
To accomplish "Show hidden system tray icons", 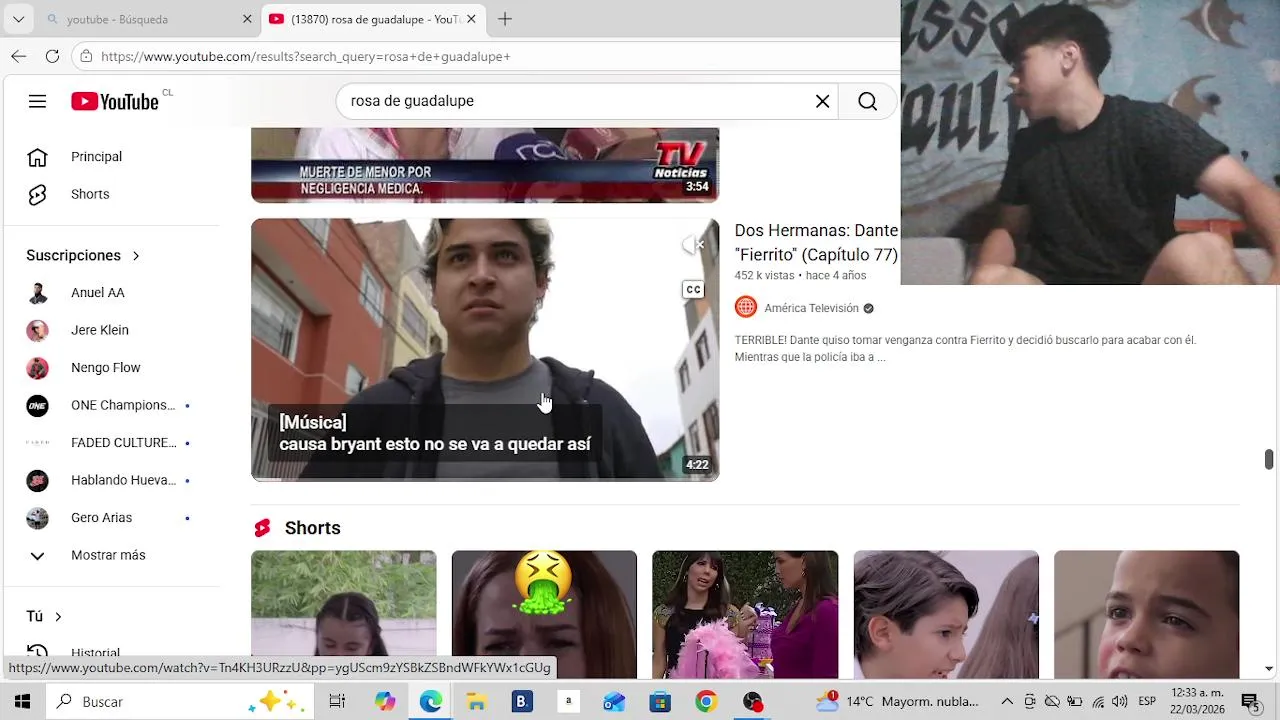I will 1007,702.
